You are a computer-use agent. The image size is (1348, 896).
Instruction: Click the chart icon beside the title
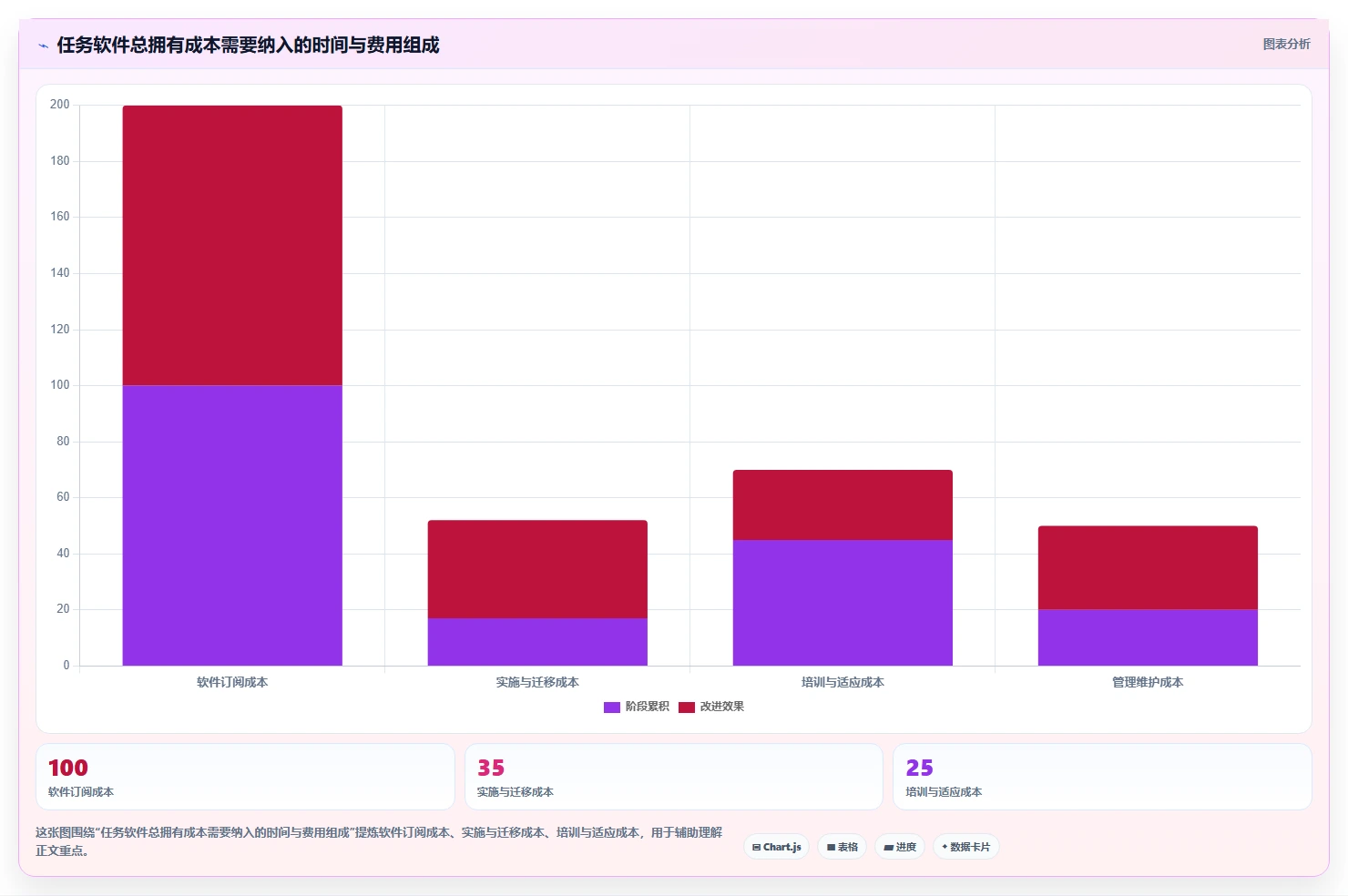[x=43, y=46]
